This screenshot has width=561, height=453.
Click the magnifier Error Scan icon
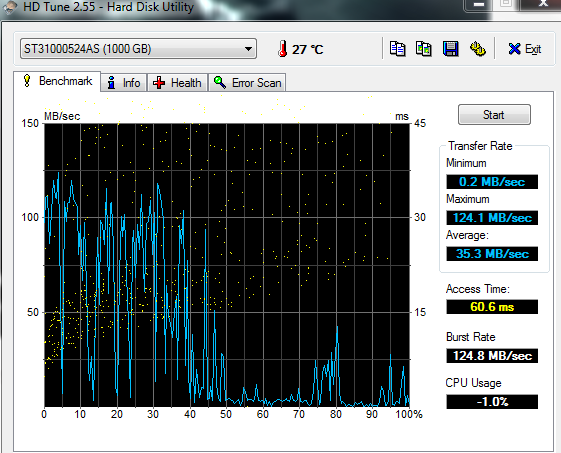point(220,82)
